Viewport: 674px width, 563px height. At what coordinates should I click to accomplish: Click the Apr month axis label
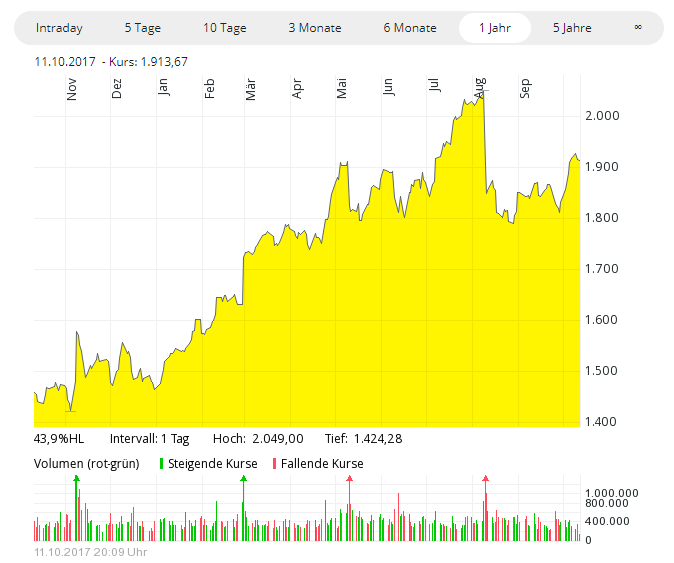click(297, 89)
